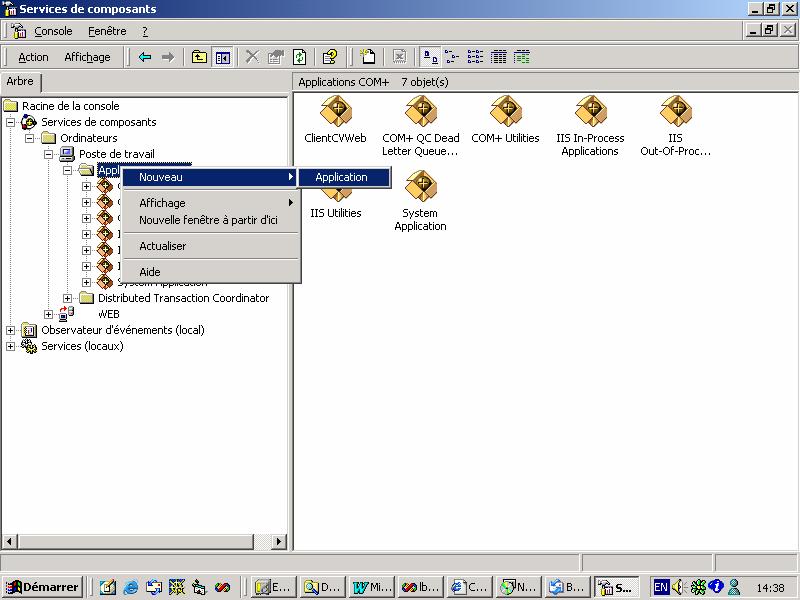Choose Application from the Nouveau submenu
Viewport: 800px width, 600px height.
pos(342,177)
